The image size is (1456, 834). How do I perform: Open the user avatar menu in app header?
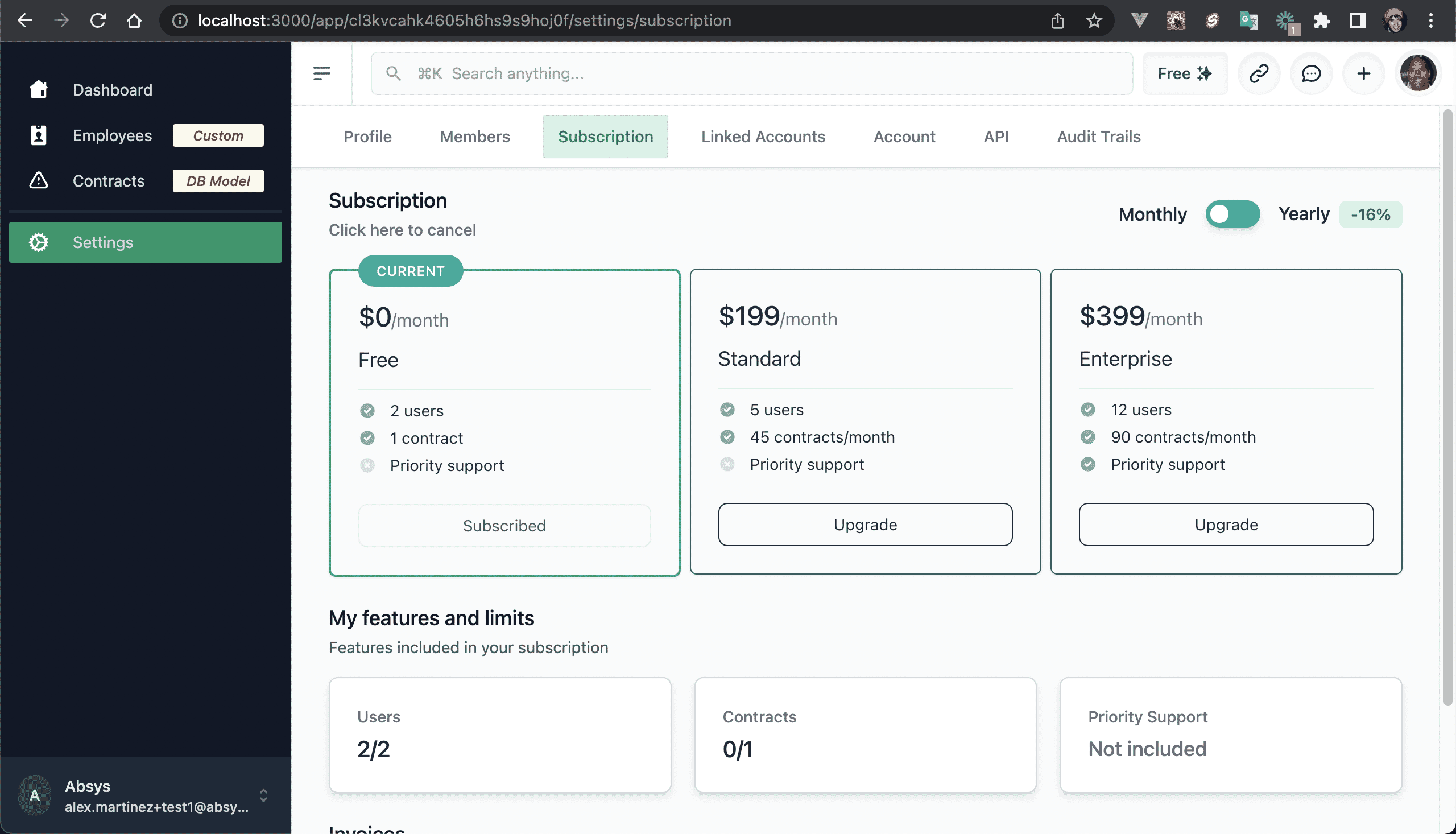pos(1418,73)
